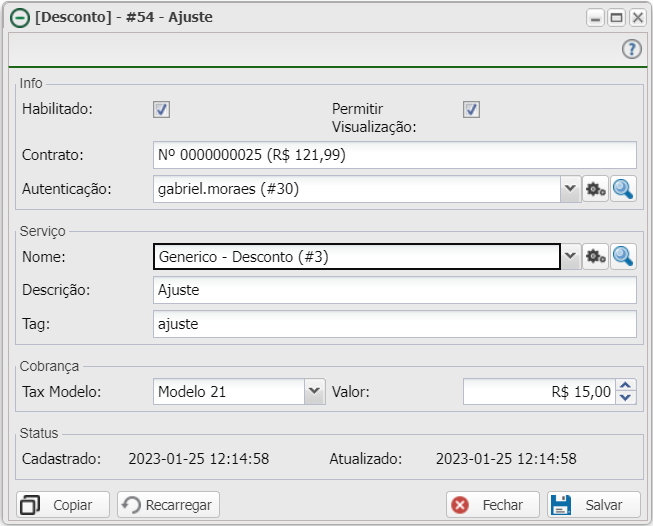Uncheck the Habilitado checkbox

(x=161, y=110)
